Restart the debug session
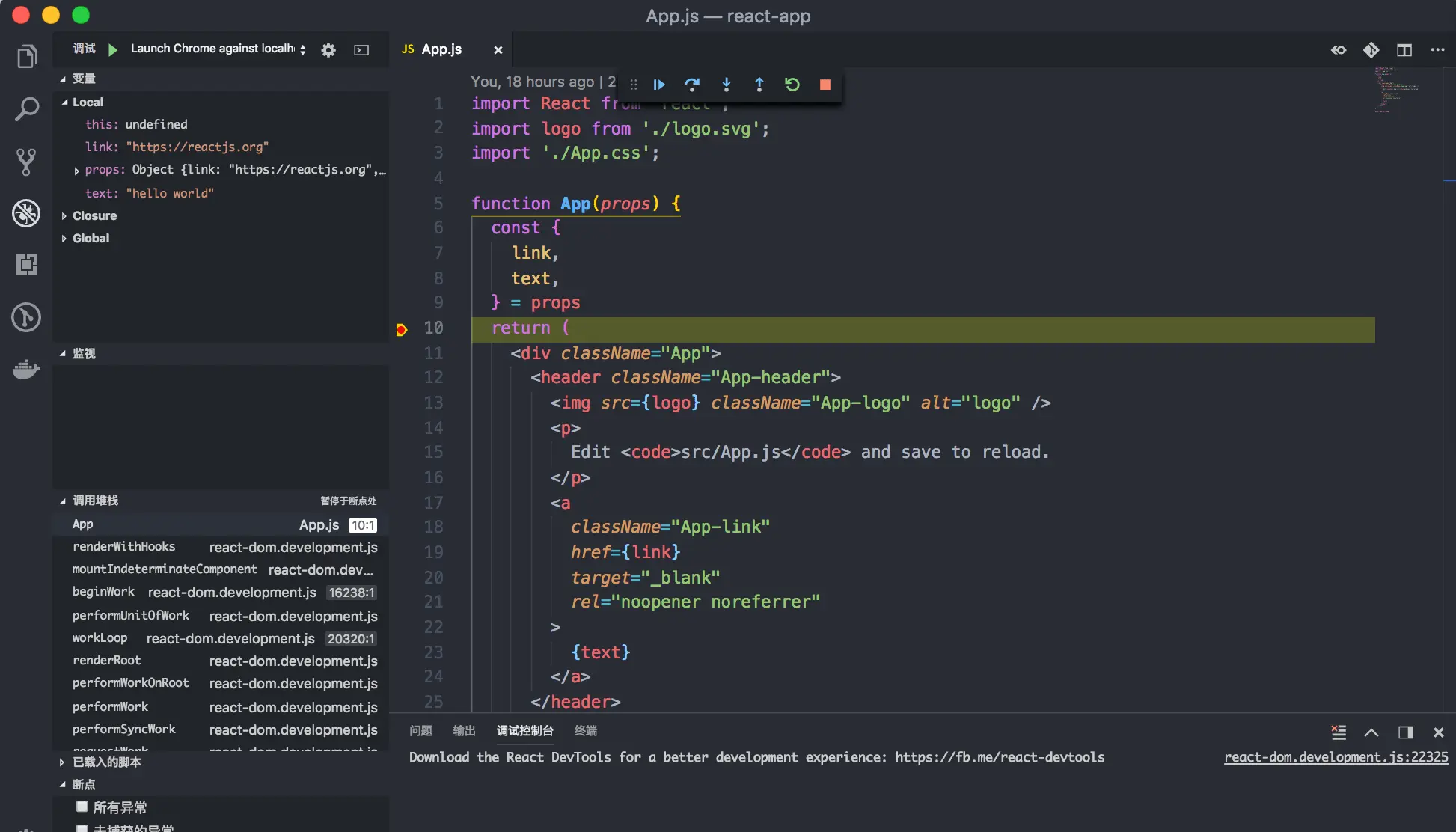Viewport: 1456px width, 832px height. tap(792, 85)
